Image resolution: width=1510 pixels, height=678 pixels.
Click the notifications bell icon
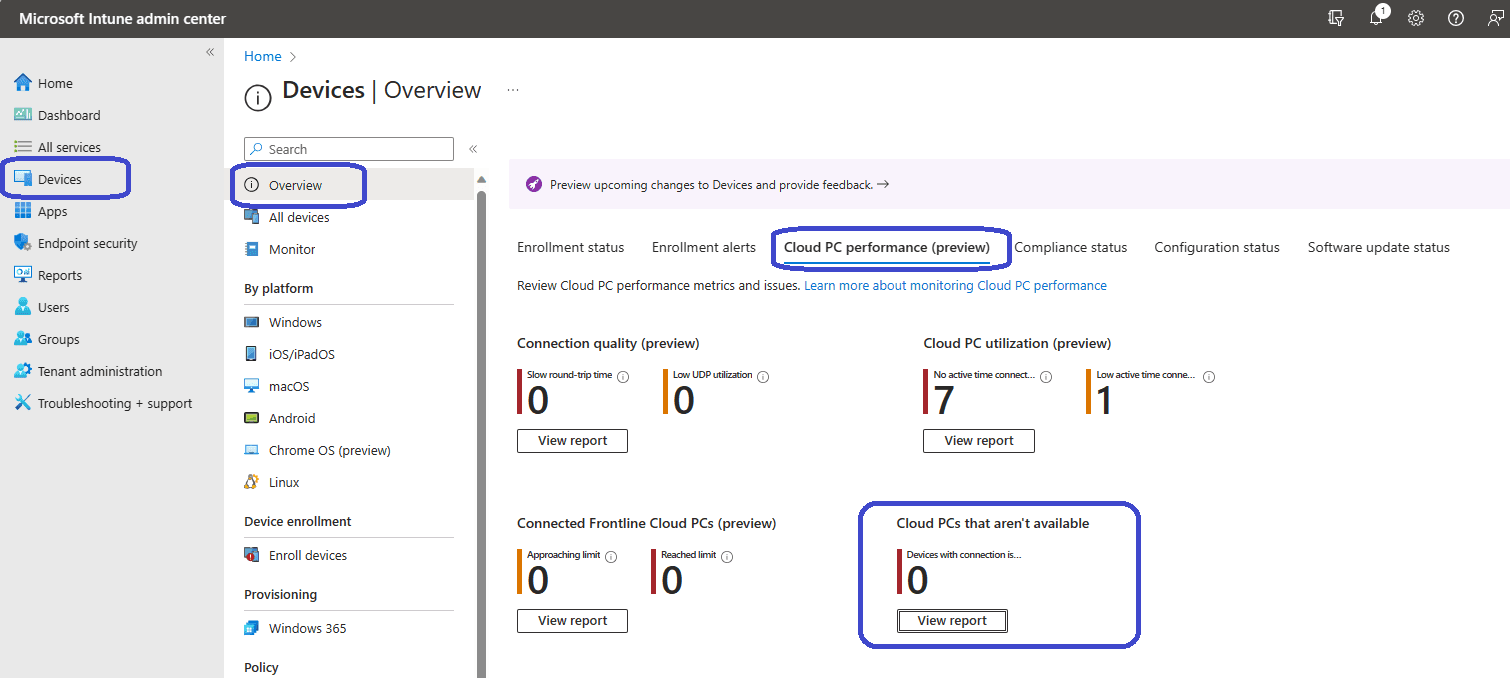tap(1376, 19)
